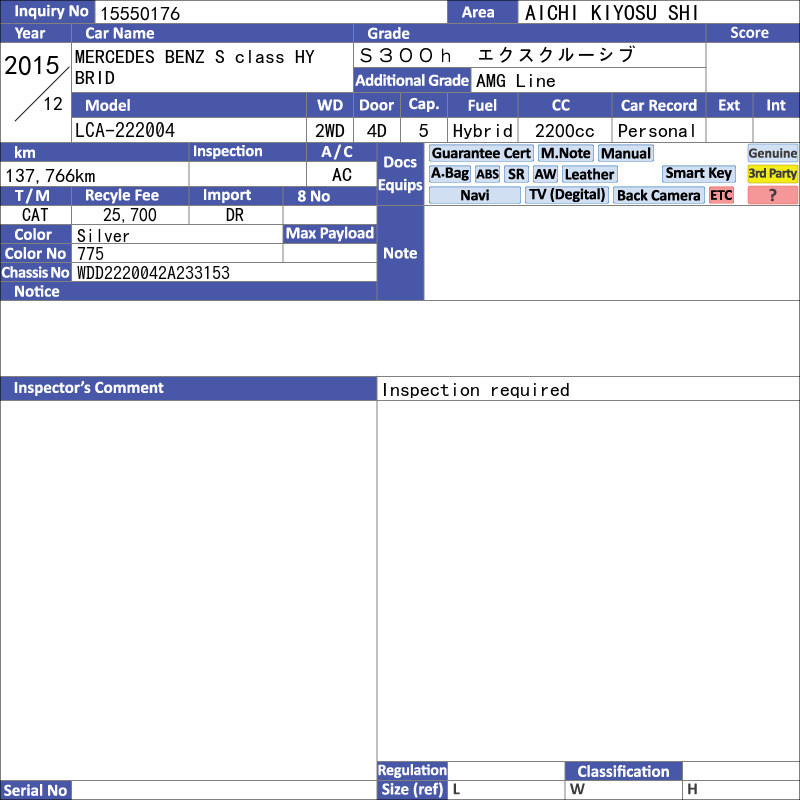Click the red ETC badge

point(721,195)
